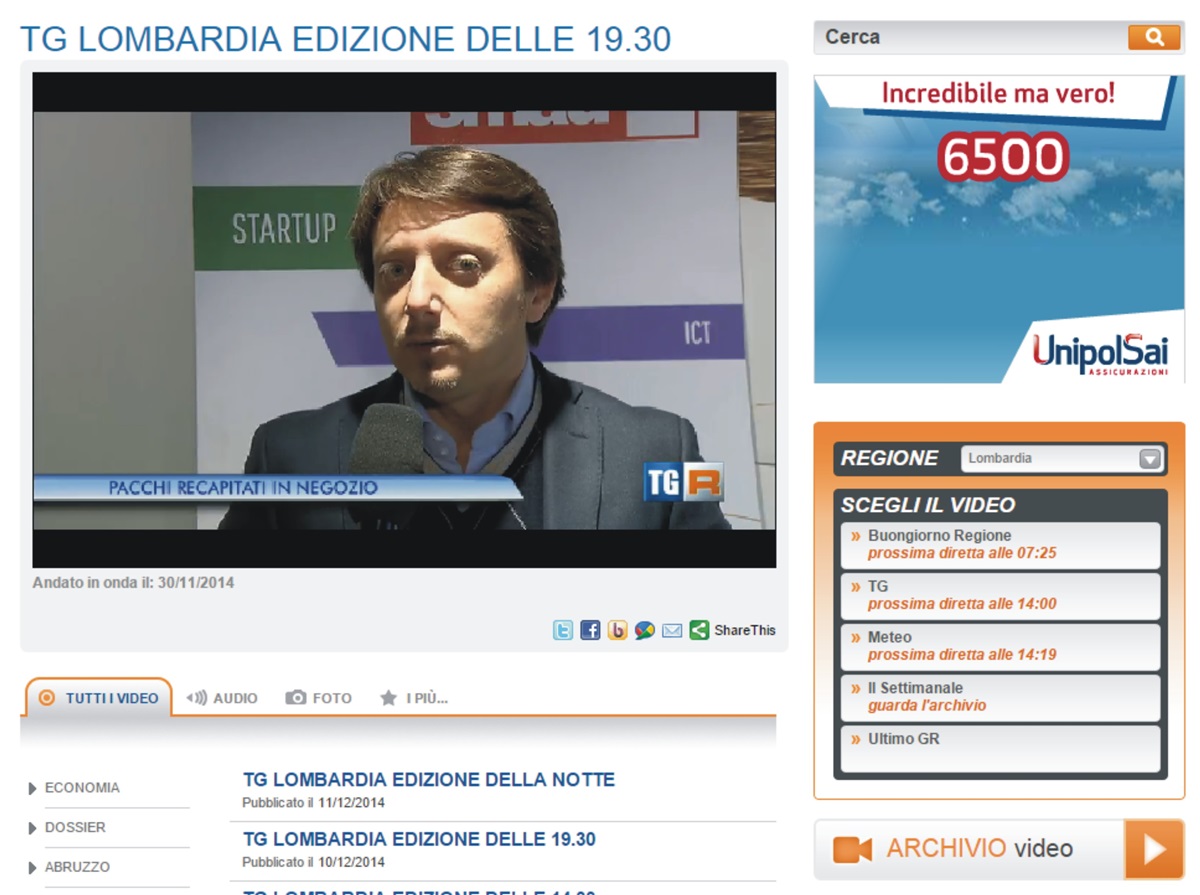Click 'Andato in onda il: 30/11/2014' text
1200x895 pixels.
coord(134,582)
